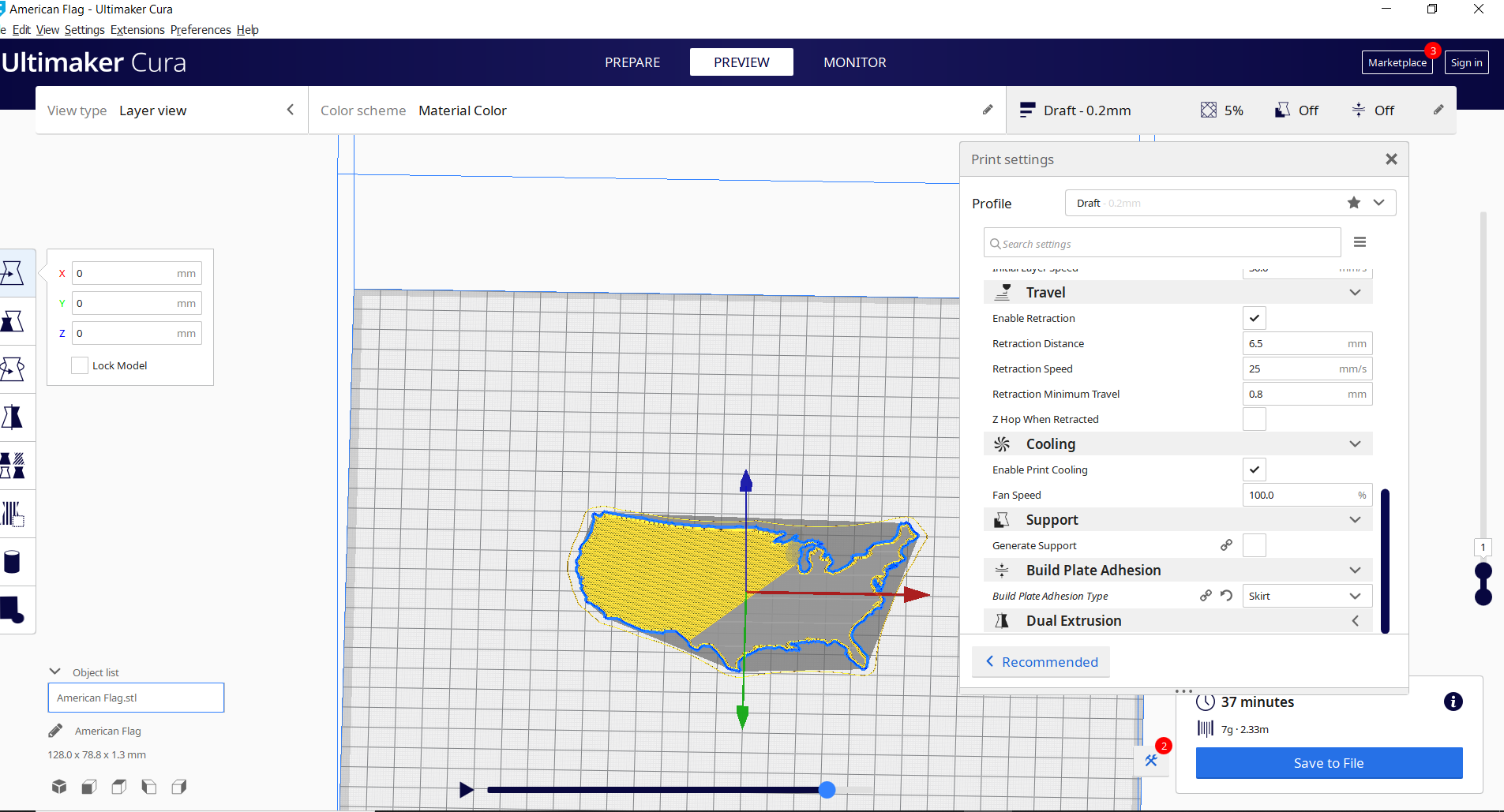
Task: Toggle Generate Support checkbox
Action: coord(1255,545)
